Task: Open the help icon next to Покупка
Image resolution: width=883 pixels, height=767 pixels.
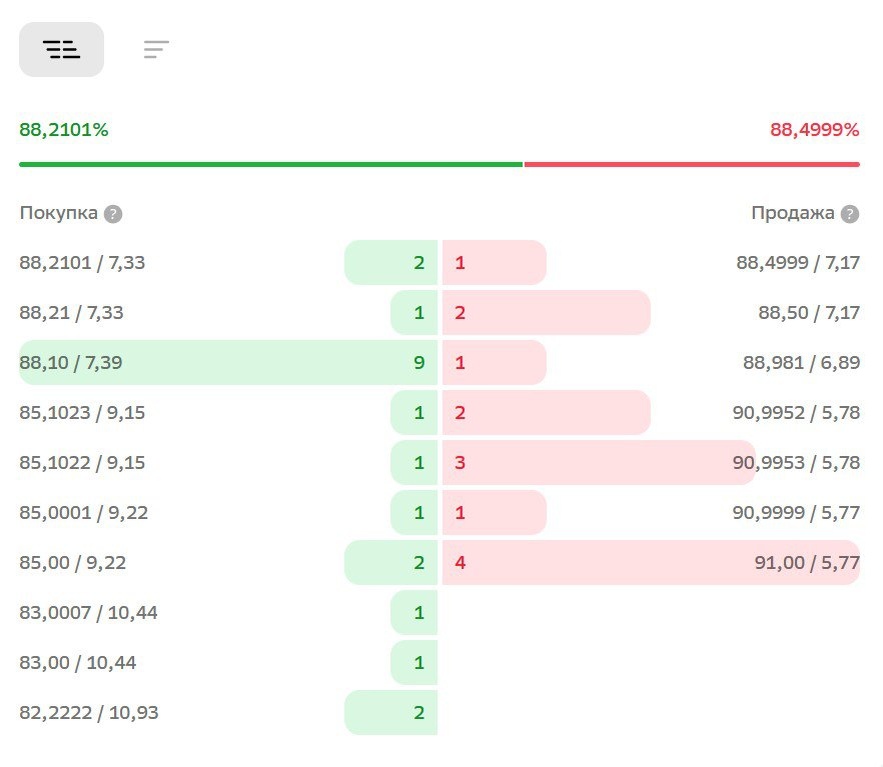Action: tap(114, 214)
